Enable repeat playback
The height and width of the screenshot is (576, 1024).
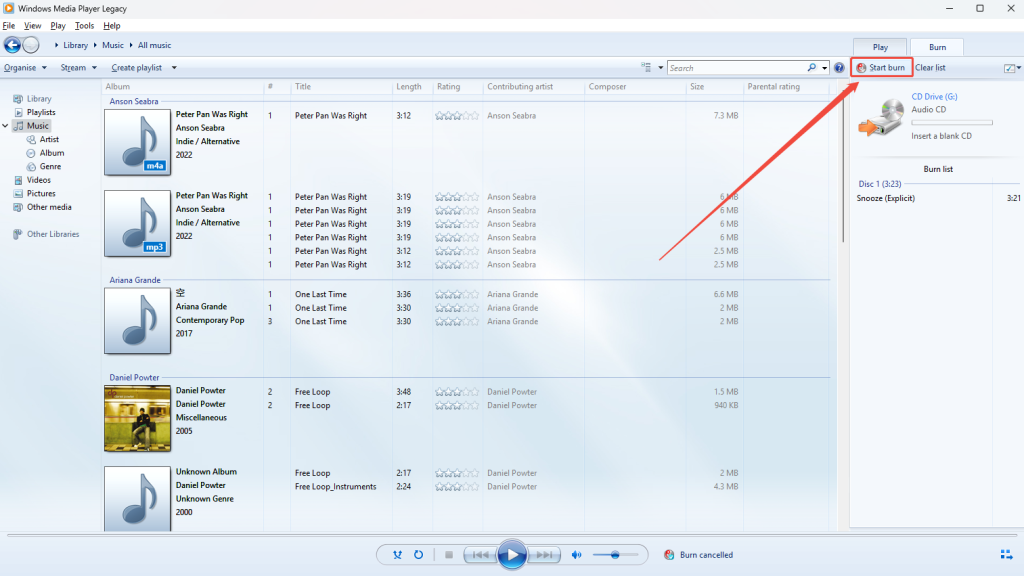[x=417, y=555]
